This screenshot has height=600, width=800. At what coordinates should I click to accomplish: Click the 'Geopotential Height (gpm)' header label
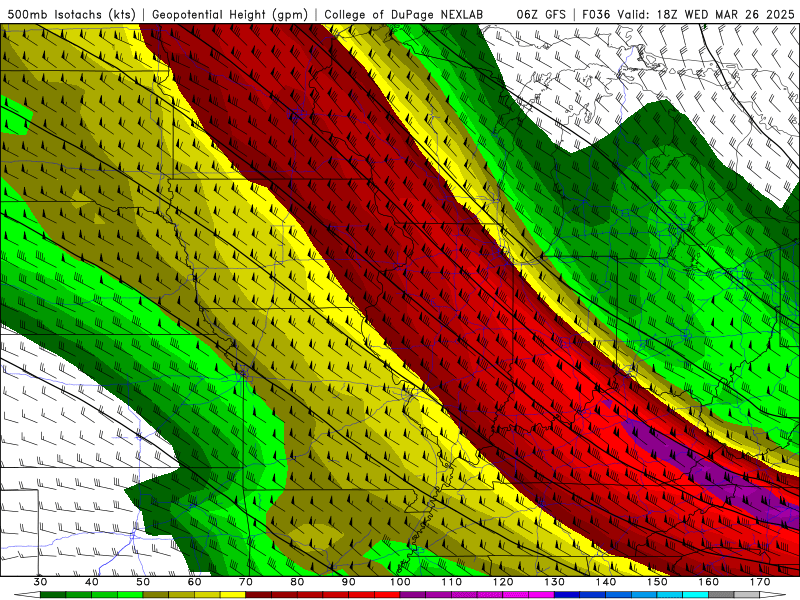click(x=230, y=14)
